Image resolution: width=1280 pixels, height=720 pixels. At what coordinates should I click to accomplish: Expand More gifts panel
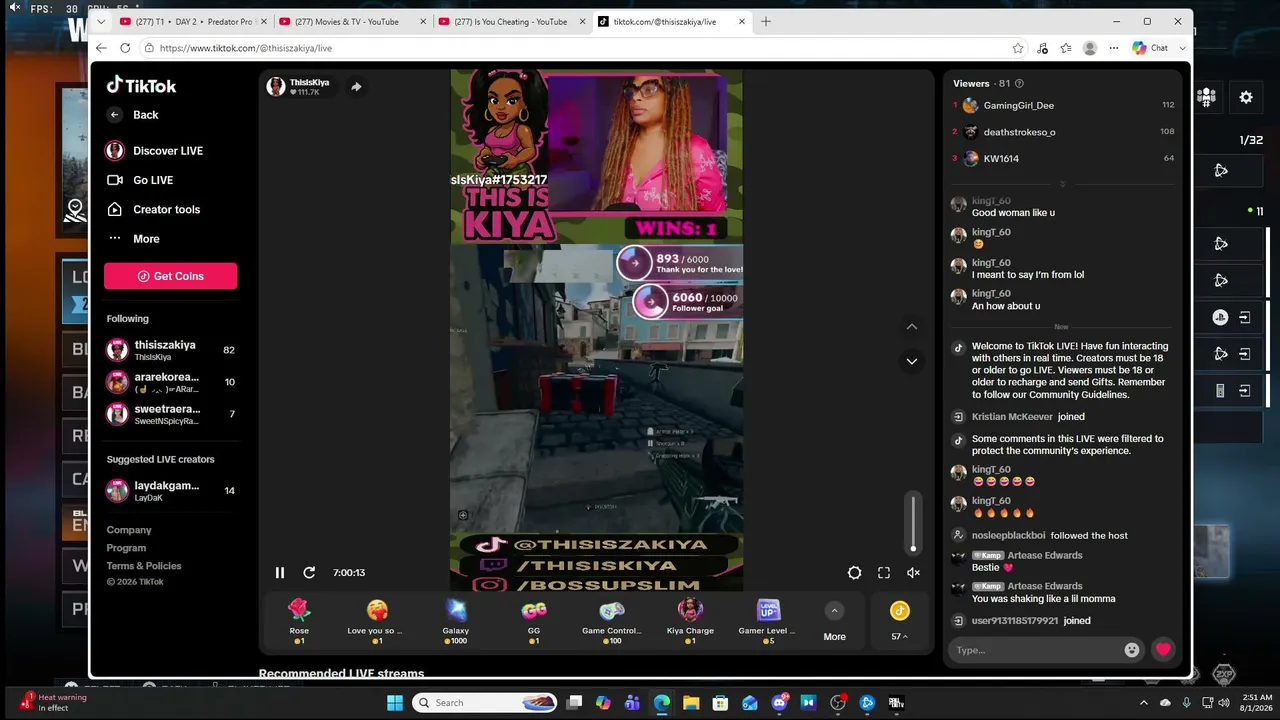(834, 622)
